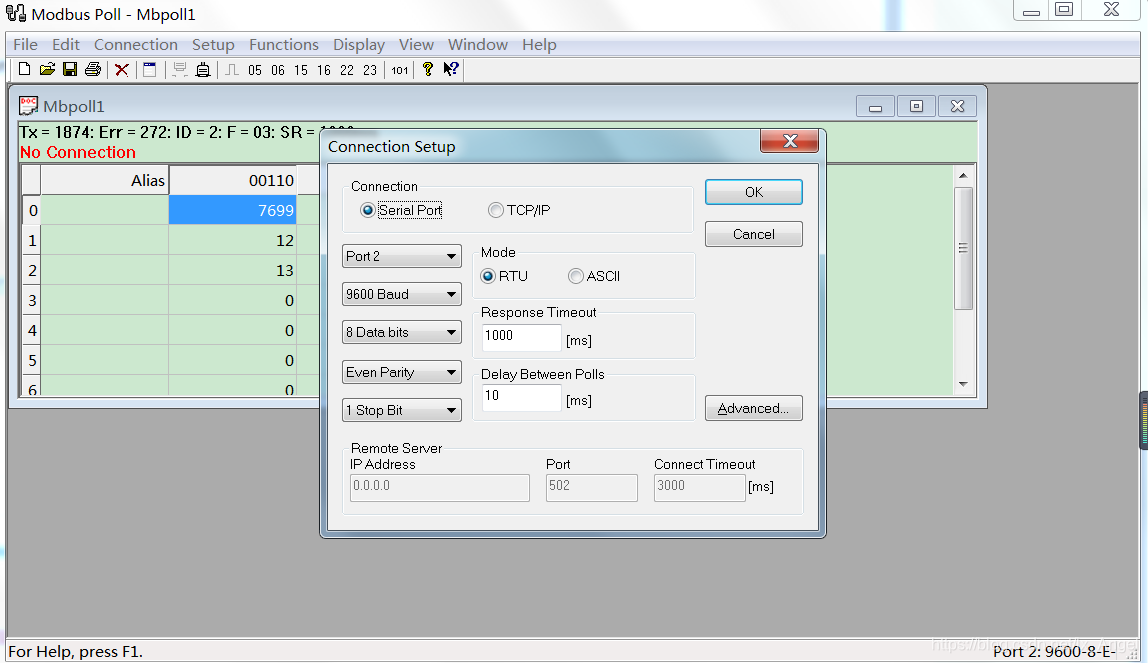Image resolution: width=1148 pixels, height=663 pixels.
Task: Click the disconnect plug icon in toolbar
Action: 203,70
